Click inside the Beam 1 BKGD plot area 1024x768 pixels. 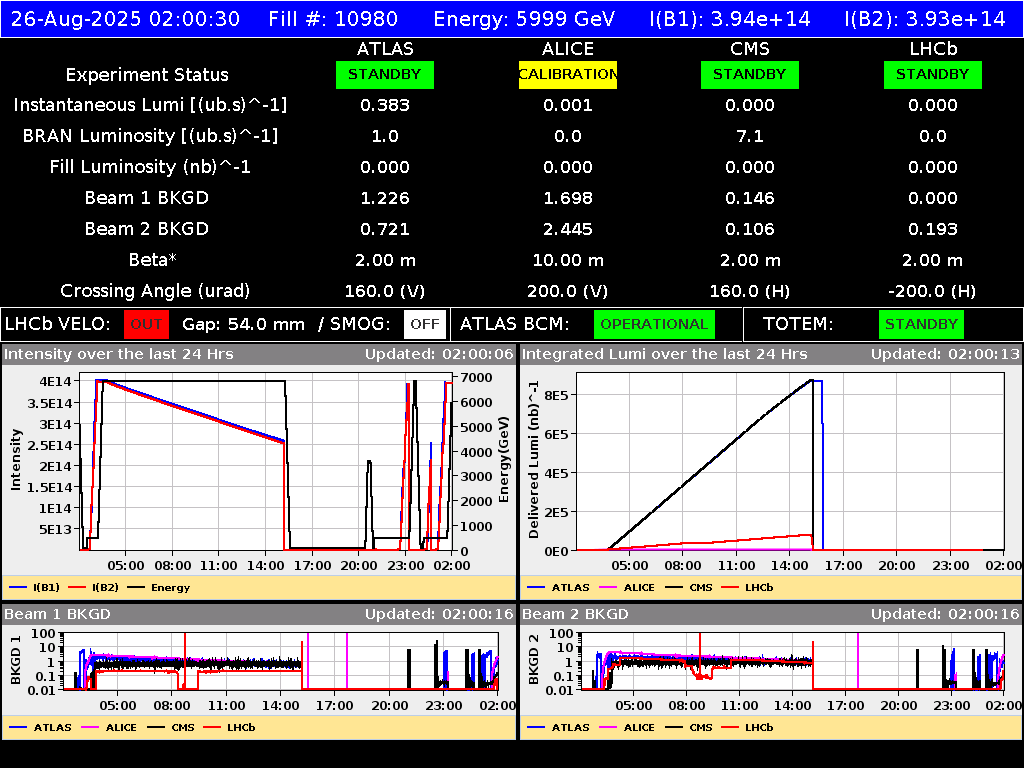pyautogui.click(x=281, y=661)
